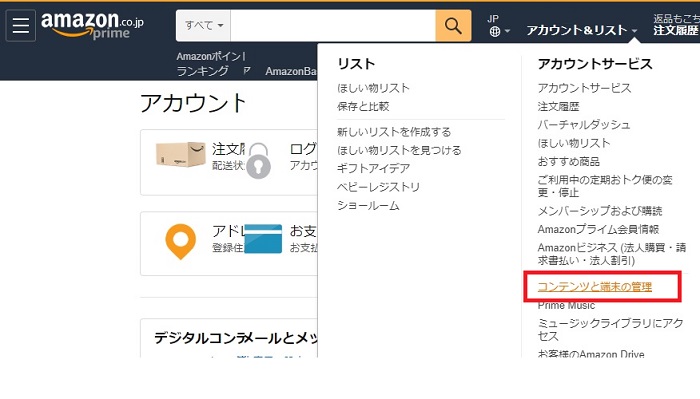Select アカウントサービス link below the heading
This screenshot has height=399, width=700.
pos(584,88)
